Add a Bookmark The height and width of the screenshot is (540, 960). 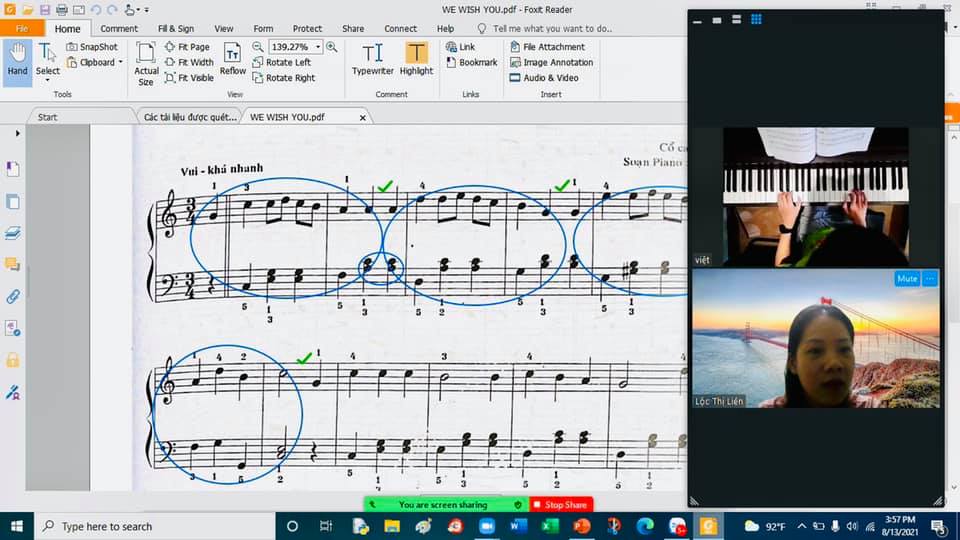(x=471, y=62)
